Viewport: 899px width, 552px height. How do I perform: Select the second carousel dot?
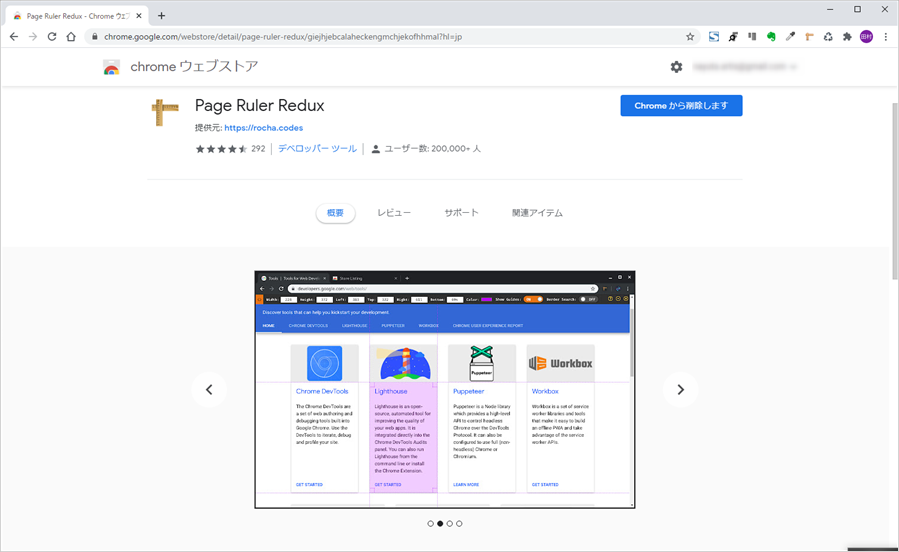[x=440, y=523]
